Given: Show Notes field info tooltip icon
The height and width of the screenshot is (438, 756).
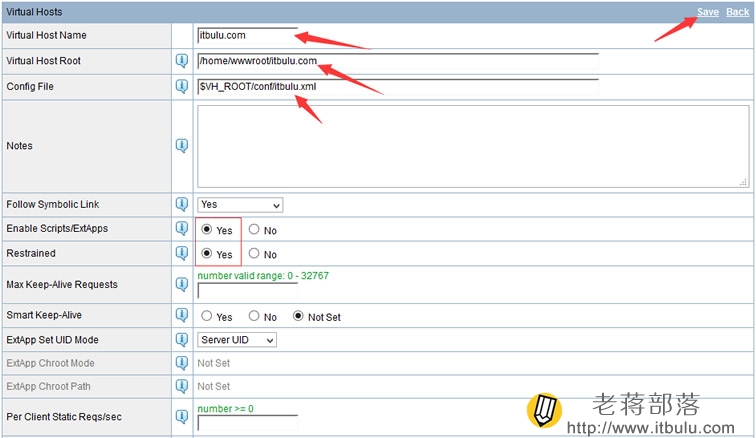Looking at the screenshot, I should point(182,145).
